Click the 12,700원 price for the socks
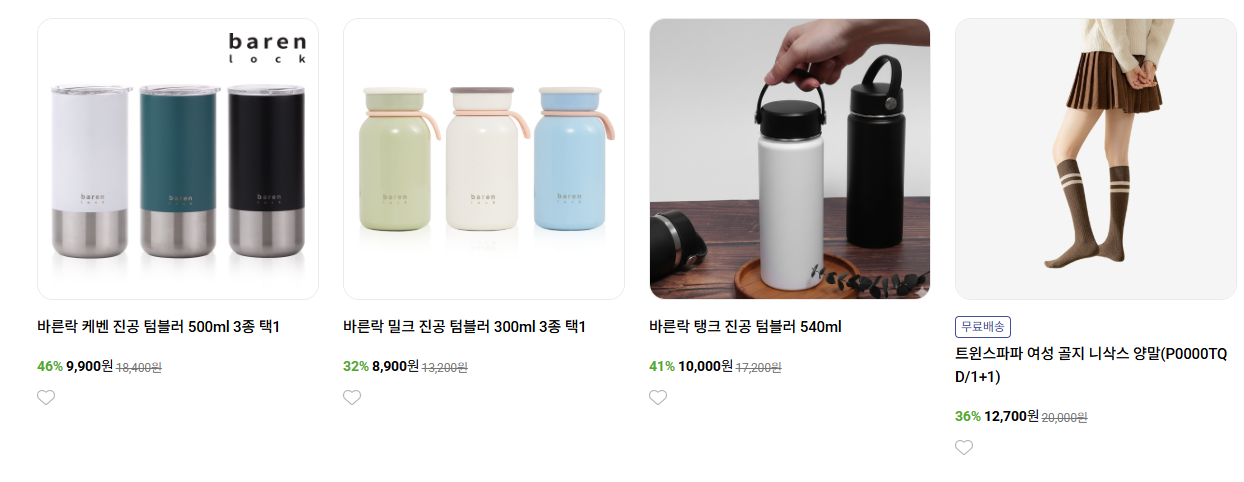Screen dimensions: 1244x482 point(1011,416)
